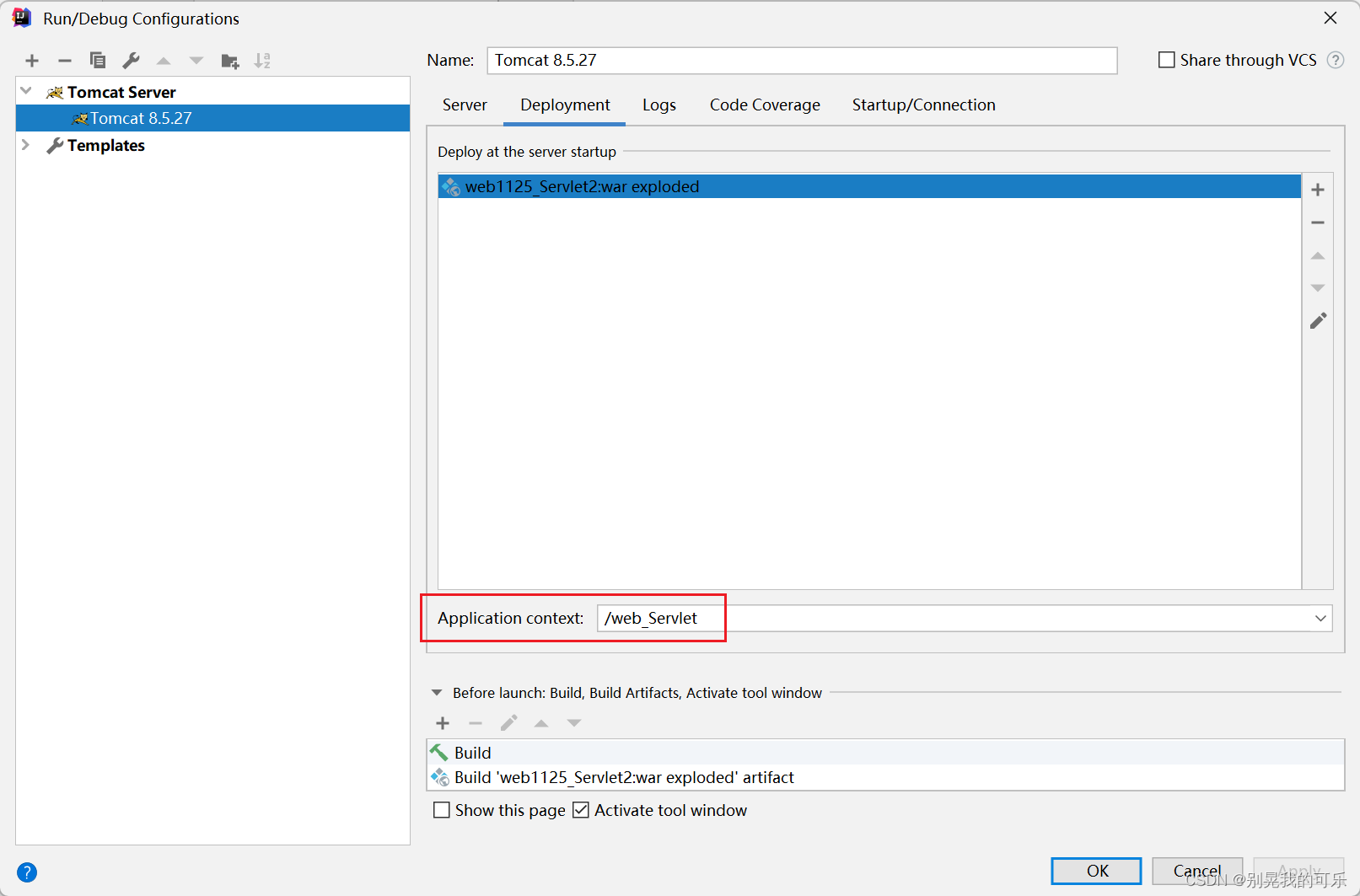Screen dimensions: 1360x896
Task: Edit the deployment artifact with pencil
Action: point(1318,321)
